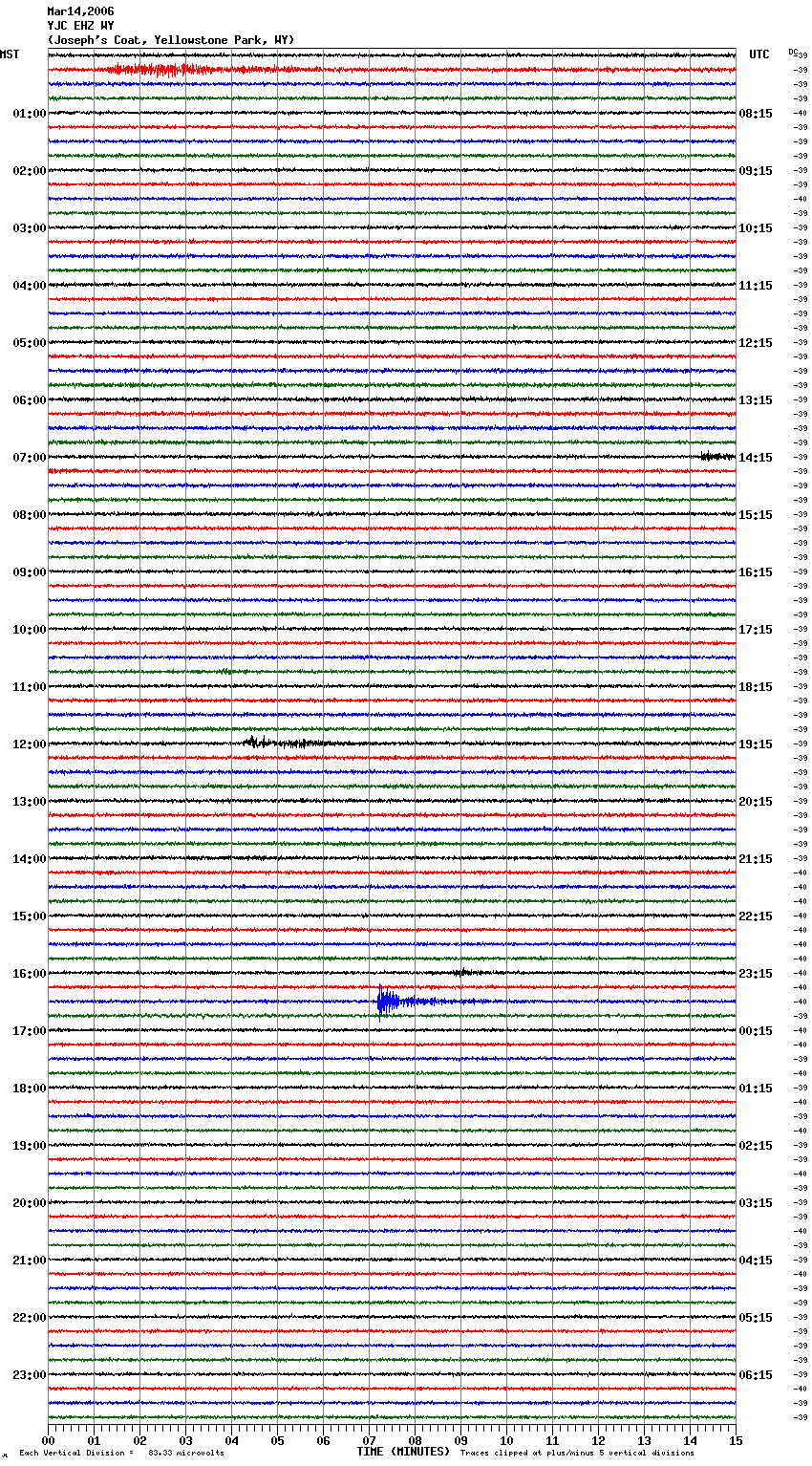812x1466 pixels.
Task: Select the 23:00 MST time label
Action: coord(30,1375)
